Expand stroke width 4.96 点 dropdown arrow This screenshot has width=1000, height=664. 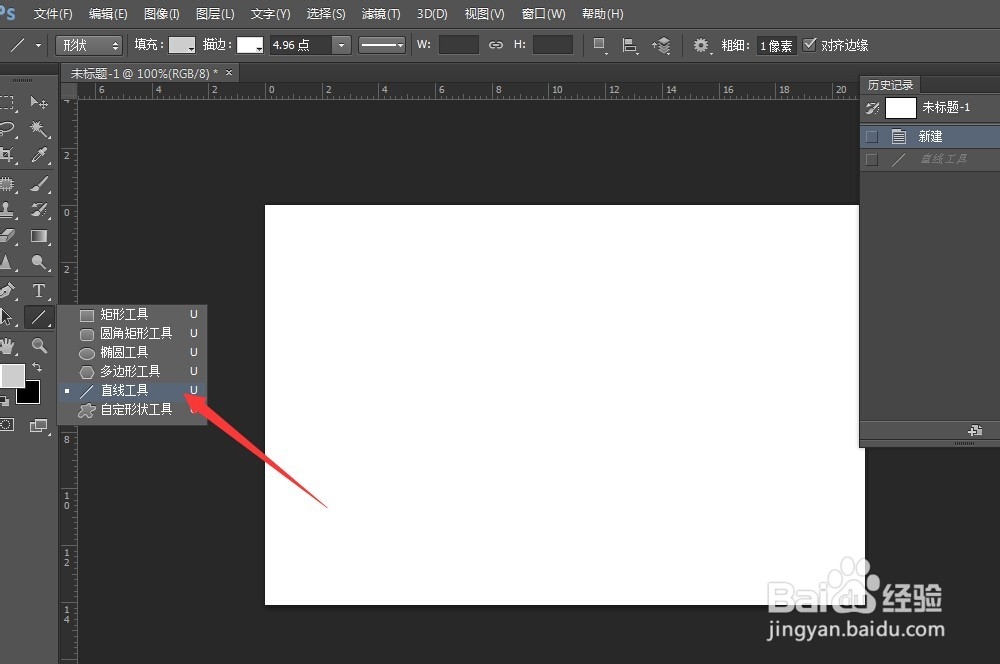pyautogui.click(x=342, y=45)
